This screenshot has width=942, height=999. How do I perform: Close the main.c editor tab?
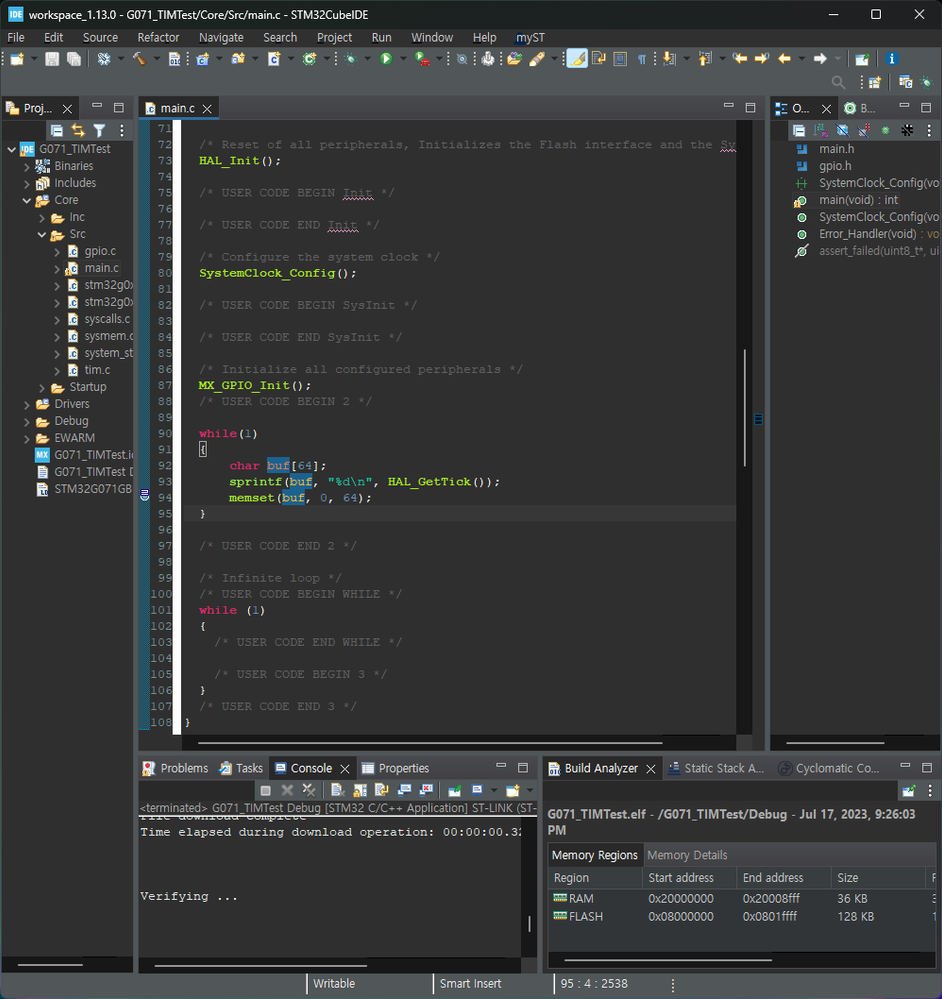point(207,109)
